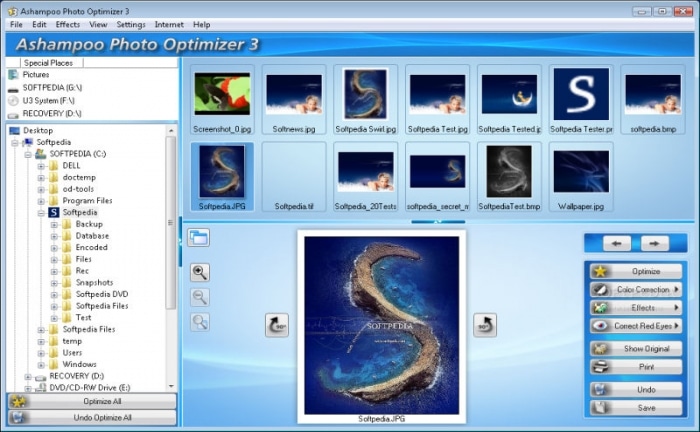The height and width of the screenshot is (432, 700).
Task: Open the Internet menu
Action: 169,25
